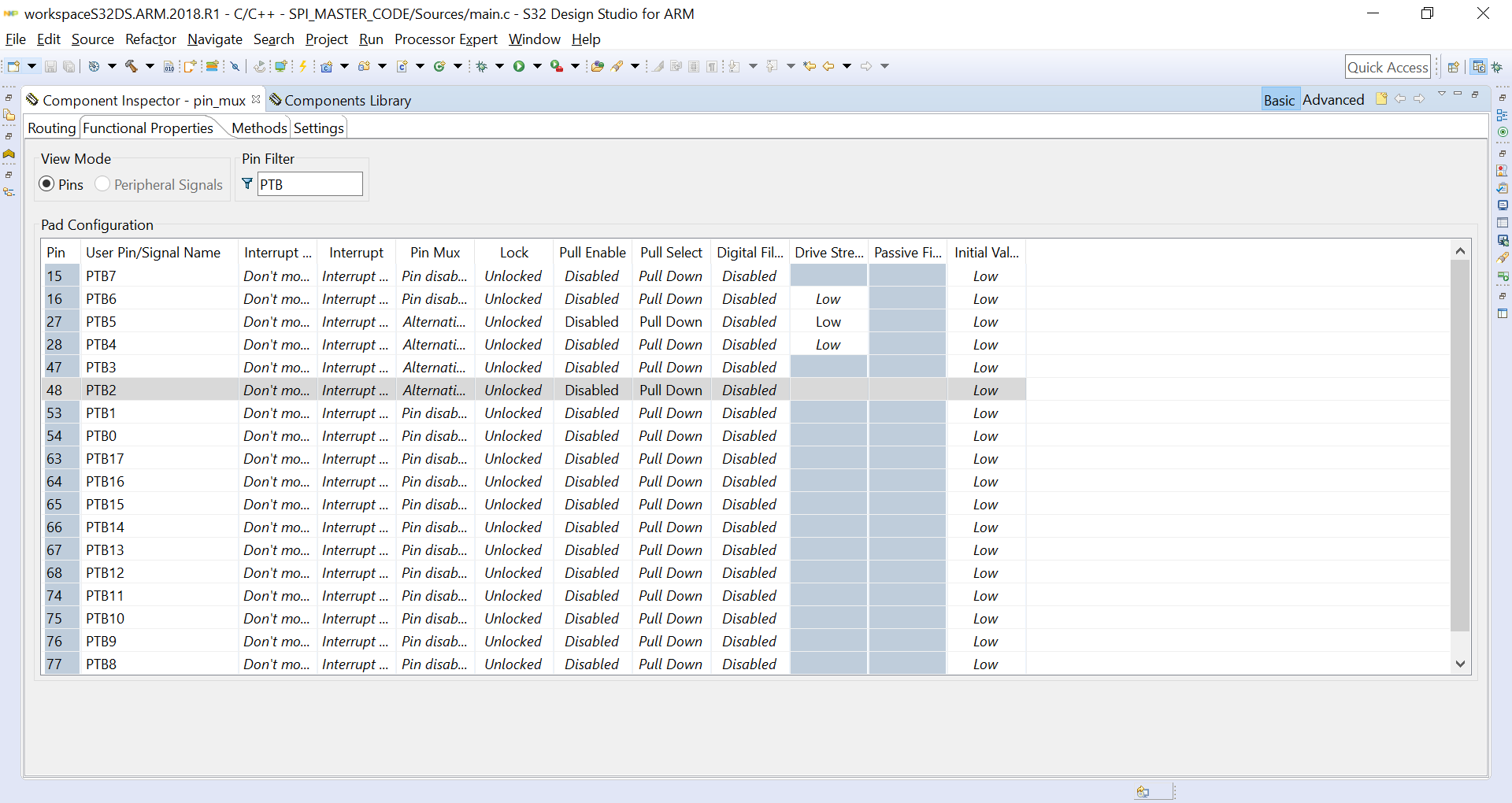
Task: Click the Skip All Breakpoints icon
Action: click(235, 66)
